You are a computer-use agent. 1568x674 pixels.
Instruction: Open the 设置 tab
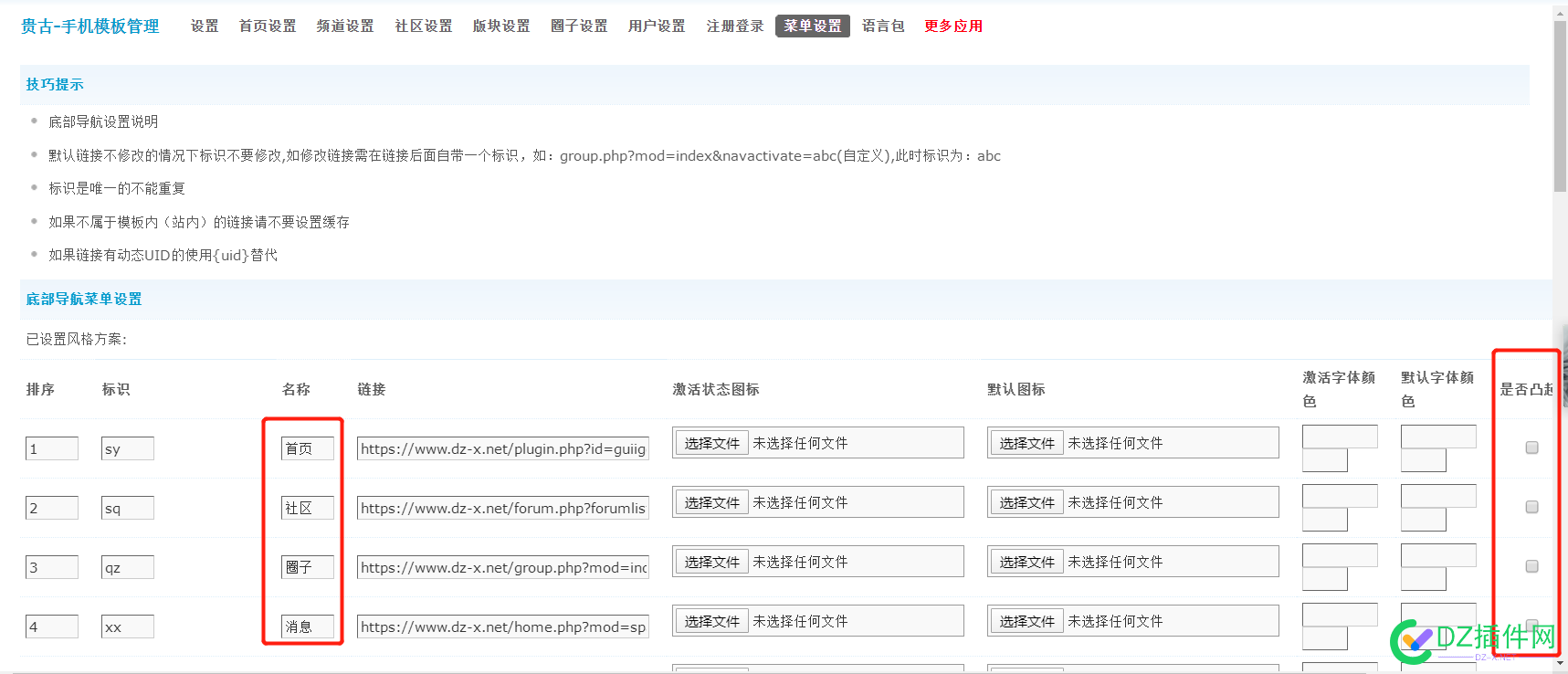(205, 26)
